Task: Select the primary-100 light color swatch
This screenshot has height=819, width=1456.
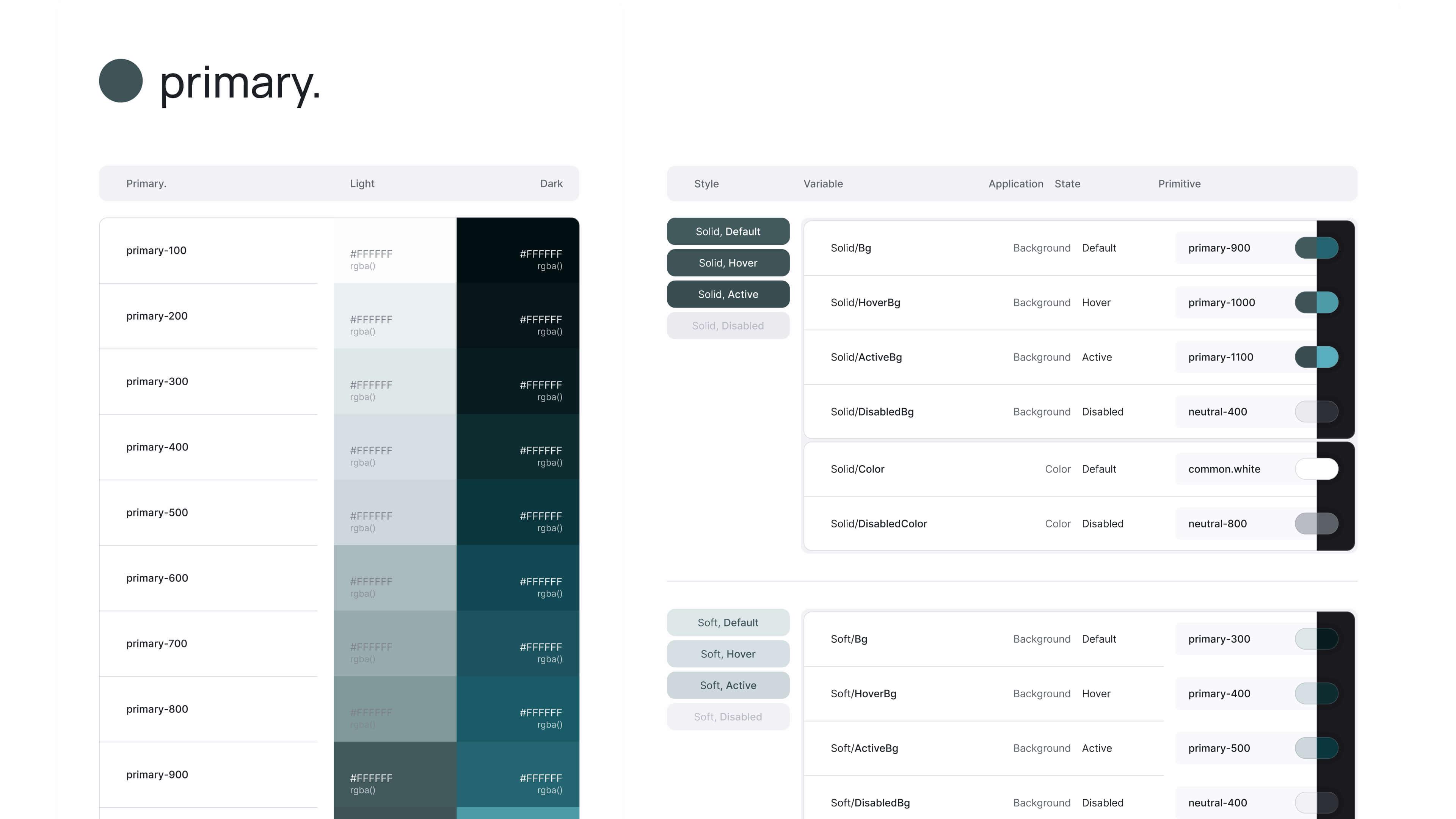Action: pos(395,250)
